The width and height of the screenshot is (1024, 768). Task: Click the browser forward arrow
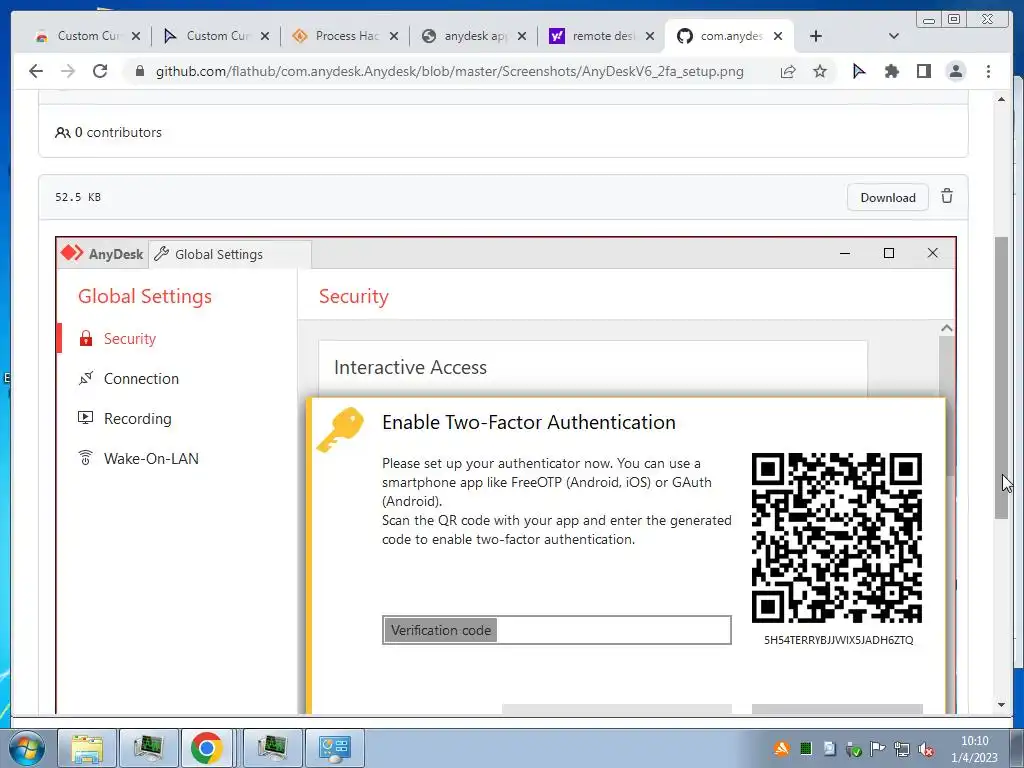click(x=68, y=71)
